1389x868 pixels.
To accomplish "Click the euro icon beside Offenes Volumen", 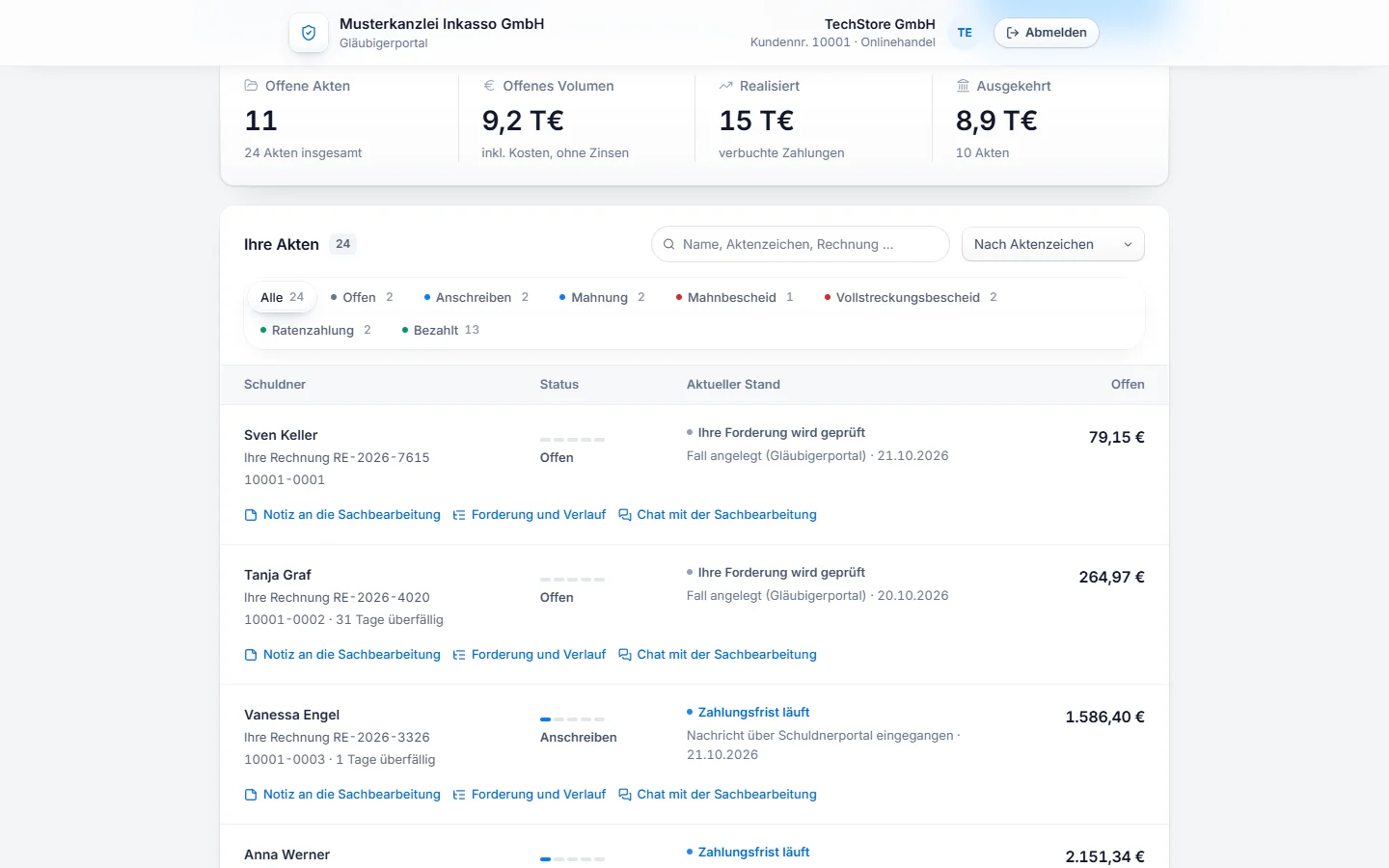I will [x=489, y=86].
